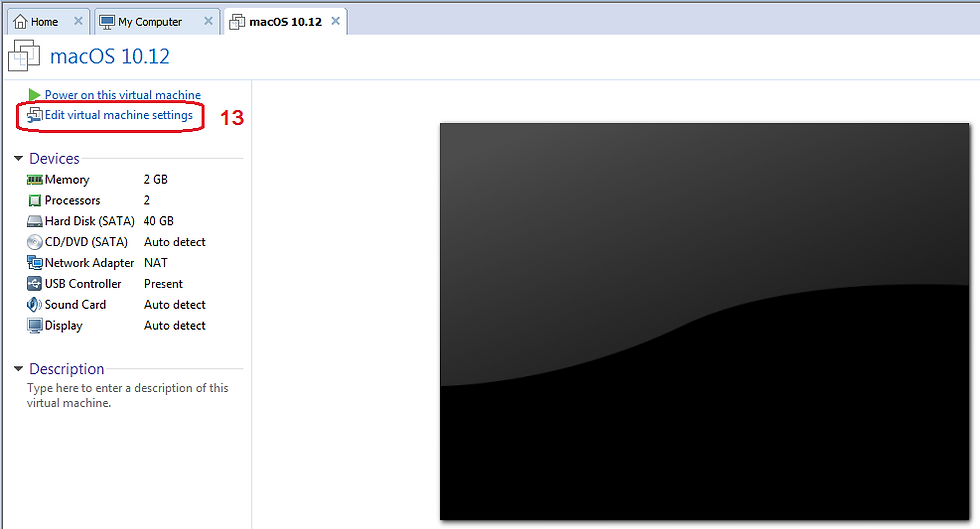Switch to the Home tab
Viewport: 980px width, 529px height.
pyautogui.click(x=49, y=22)
